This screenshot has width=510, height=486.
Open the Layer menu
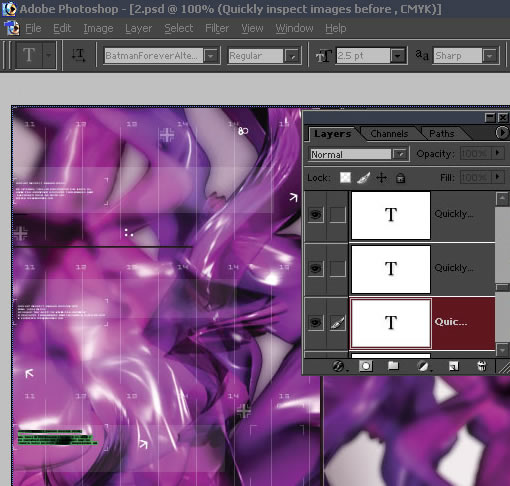point(139,28)
